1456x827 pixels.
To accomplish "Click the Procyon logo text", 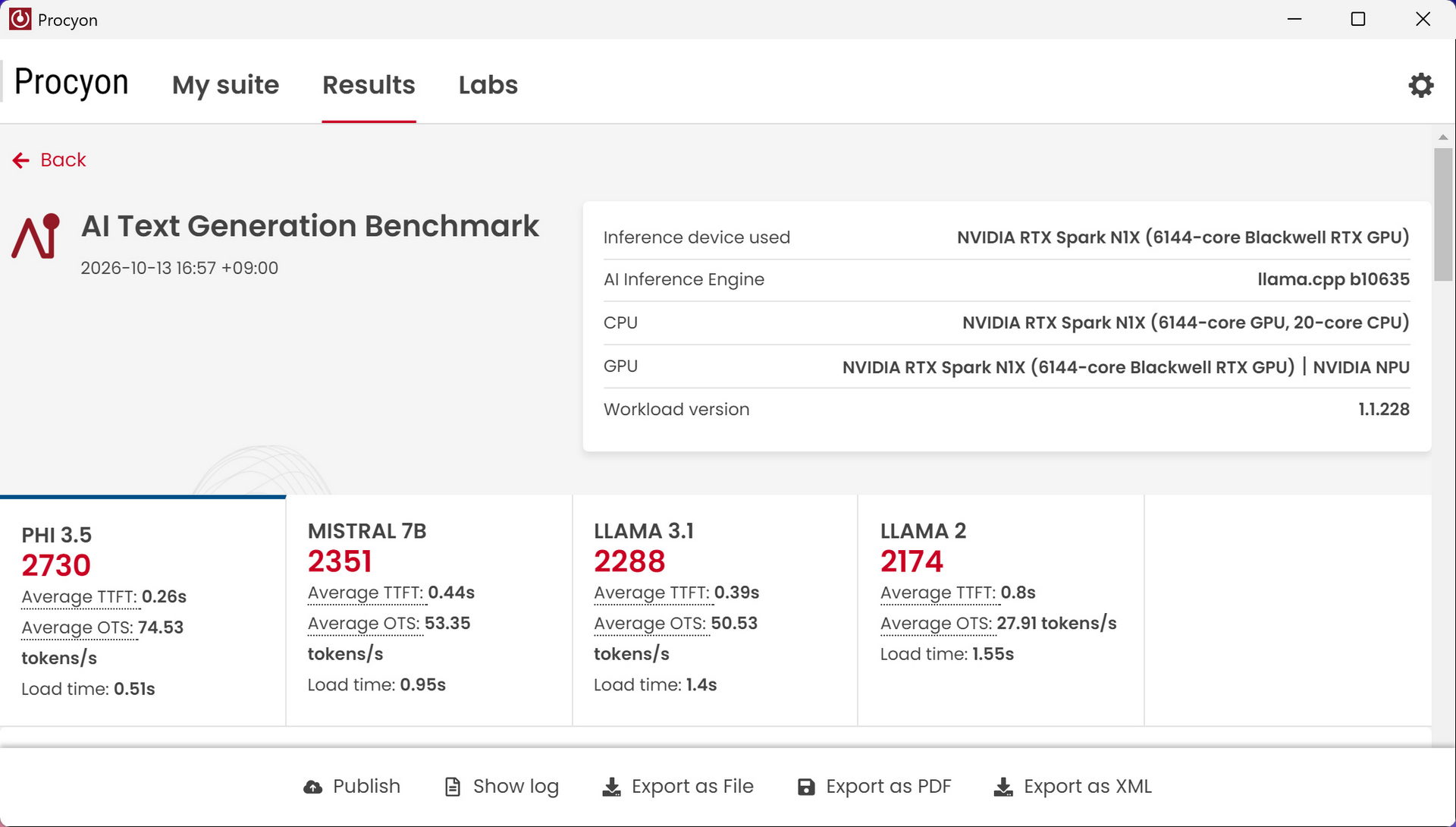I will [71, 82].
